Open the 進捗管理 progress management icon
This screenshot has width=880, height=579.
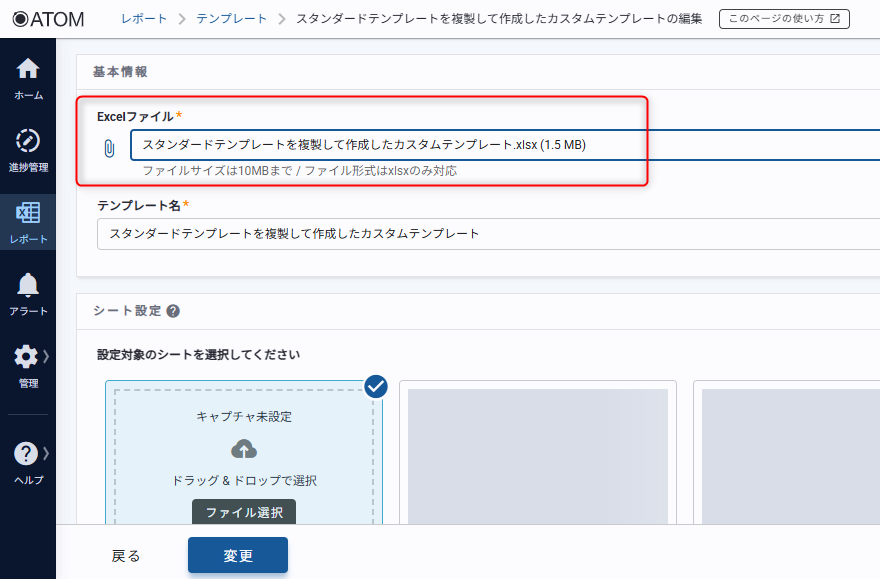tap(28, 141)
